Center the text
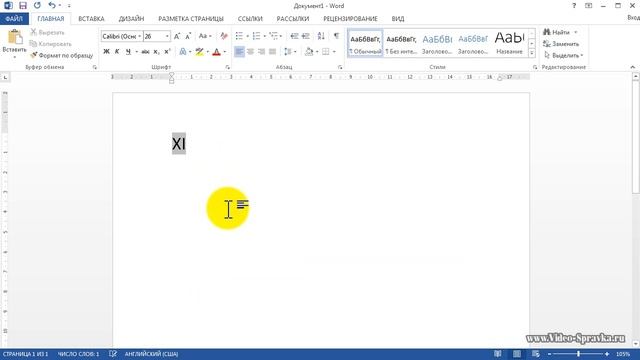640x360 pixels. [250, 51]
